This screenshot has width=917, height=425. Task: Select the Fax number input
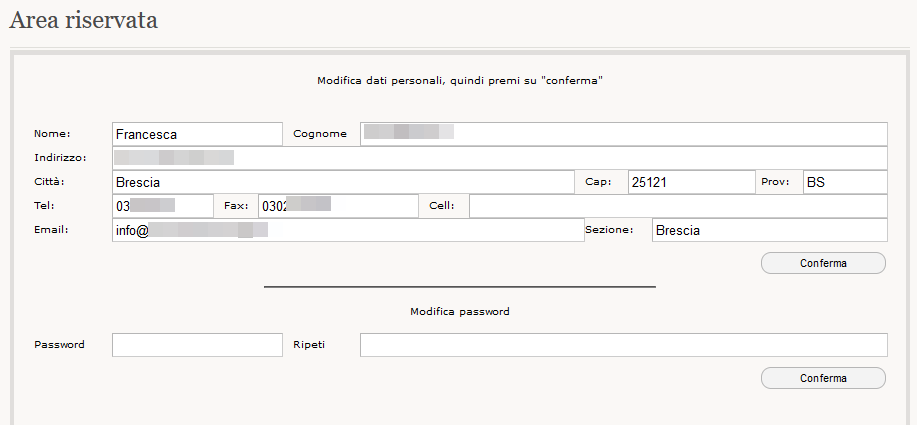point(338,206)
